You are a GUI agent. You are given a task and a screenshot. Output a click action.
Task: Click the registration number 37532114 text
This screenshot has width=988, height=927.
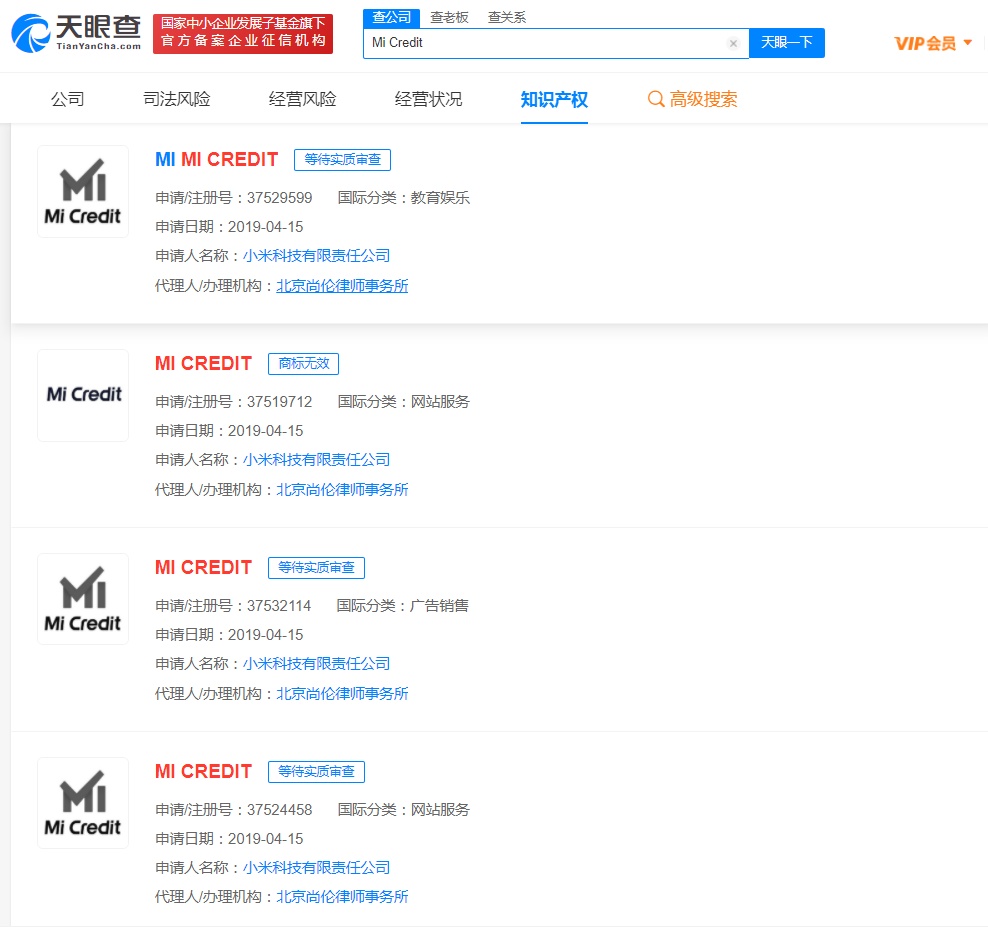tap(279, 606)
